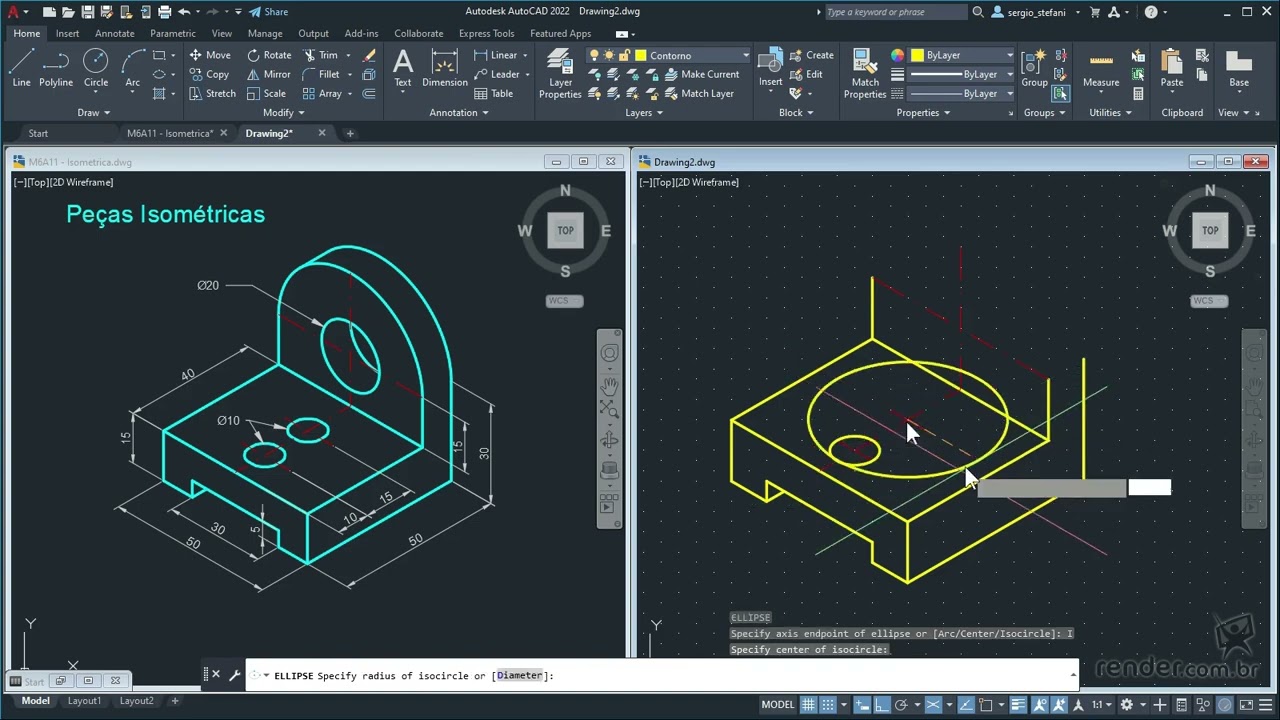
Task: Activate the Array command
Action: point(322,93)
